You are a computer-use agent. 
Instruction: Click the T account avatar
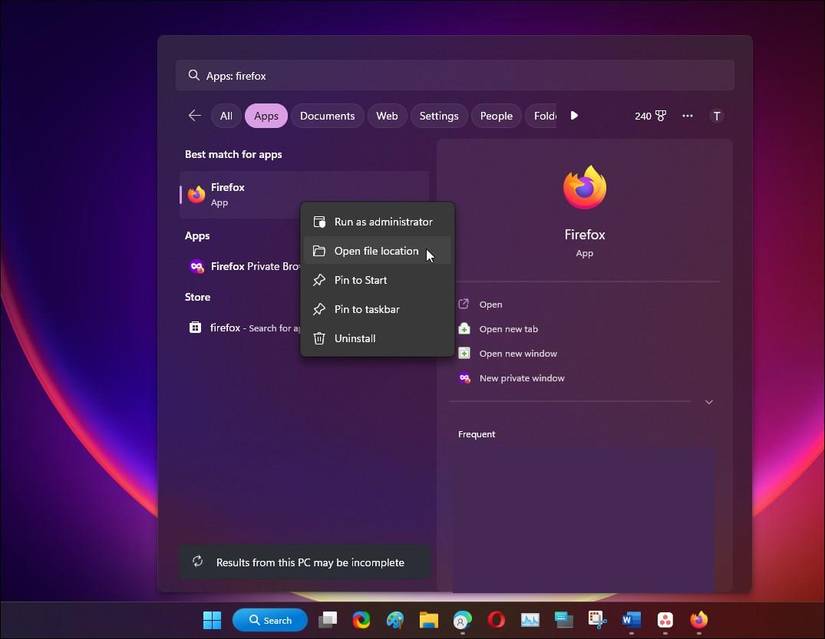716,116
